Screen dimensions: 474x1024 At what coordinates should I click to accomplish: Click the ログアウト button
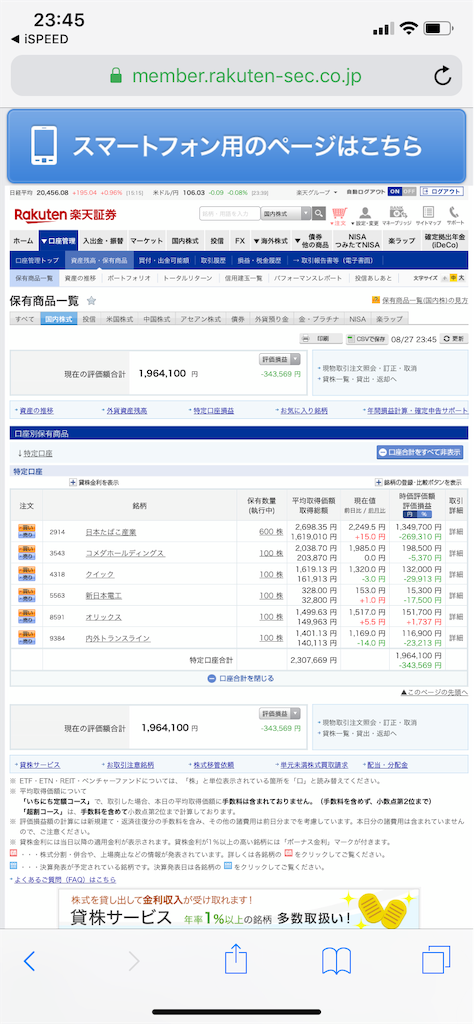tap(442, 192)
